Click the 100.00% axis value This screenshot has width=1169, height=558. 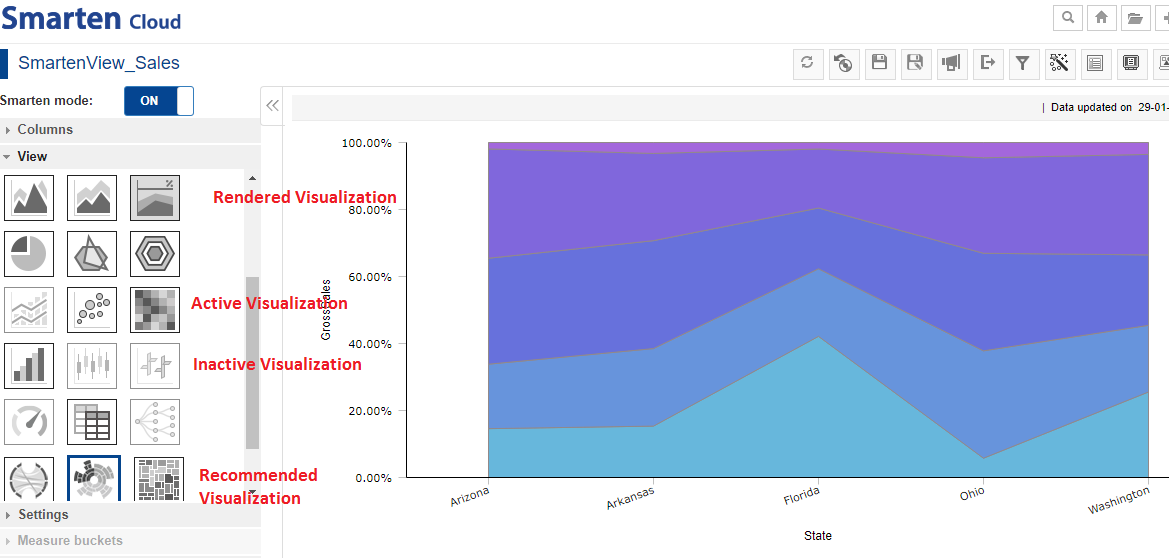[x=367, y=142]
